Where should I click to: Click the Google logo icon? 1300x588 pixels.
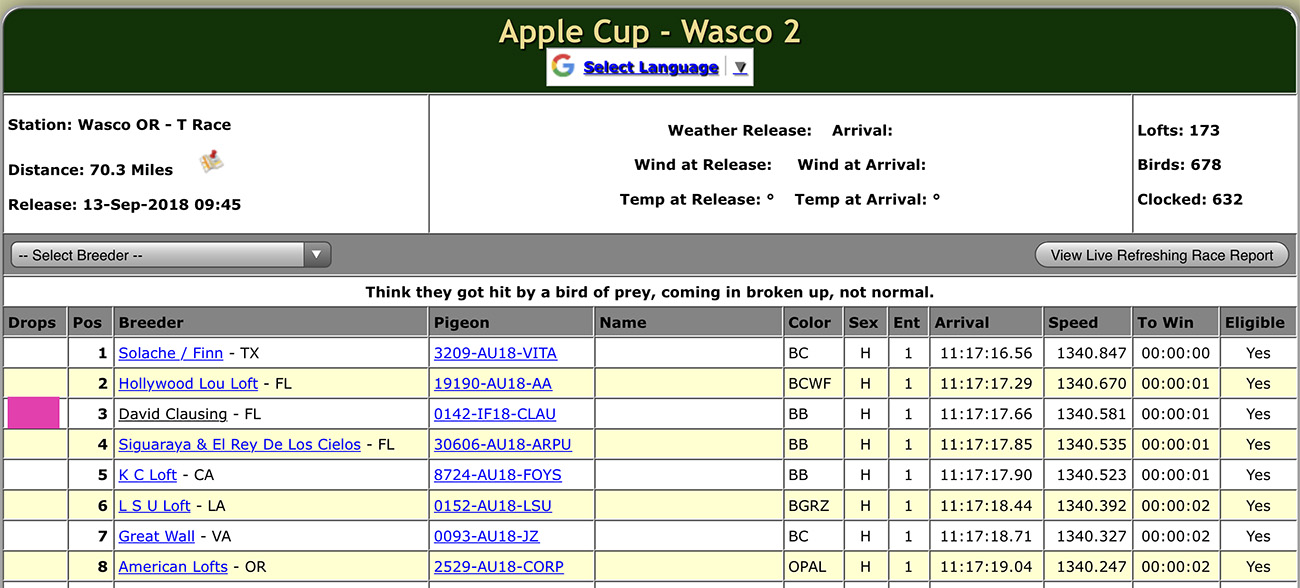click(x=563, y=67)
